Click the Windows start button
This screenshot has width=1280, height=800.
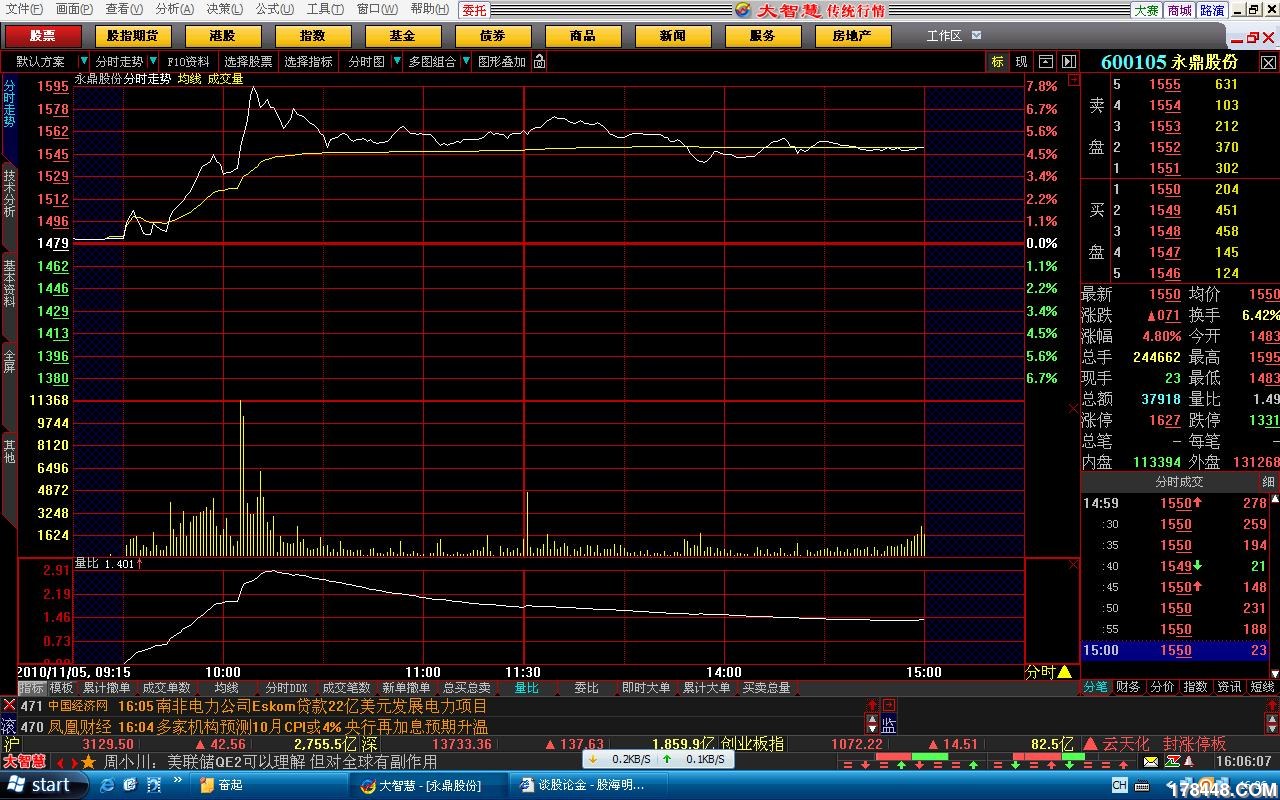pyautogui.click(x=40, y=785)
